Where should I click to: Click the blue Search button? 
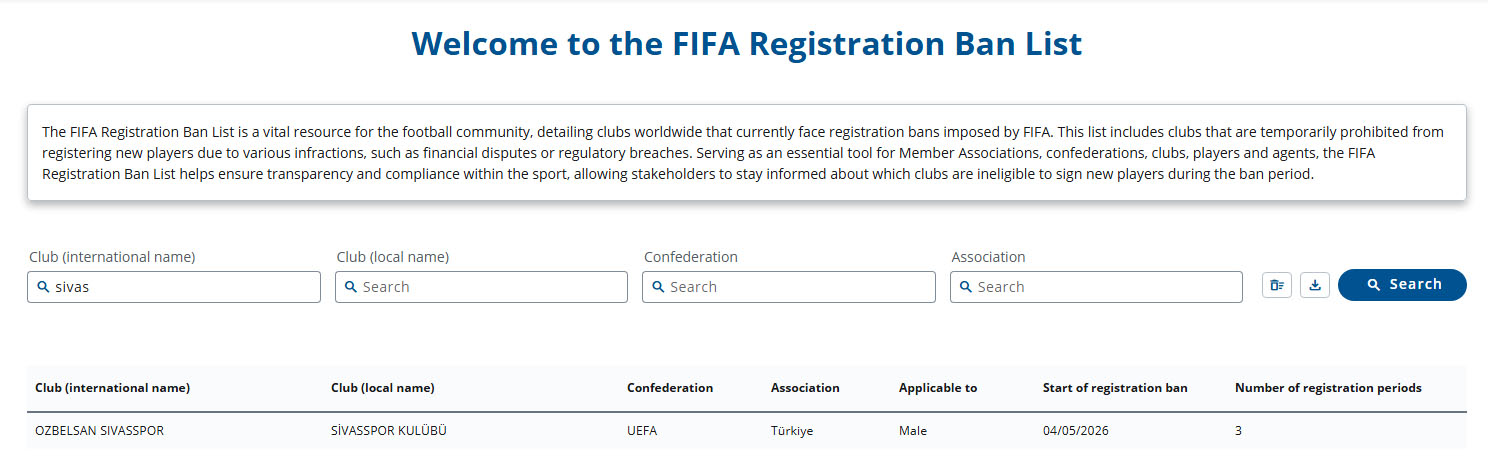pos(1402,285)
